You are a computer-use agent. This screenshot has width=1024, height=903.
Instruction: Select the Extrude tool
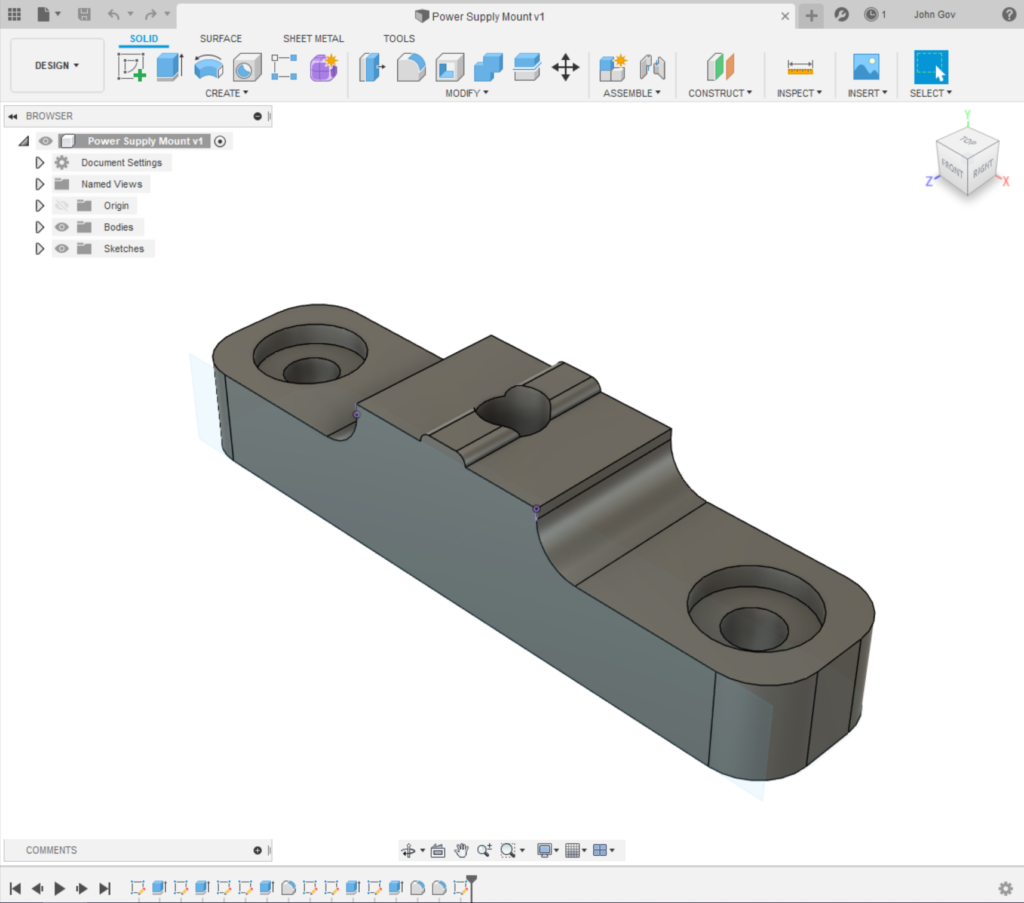pyautogui.click(x=170, y=67)
